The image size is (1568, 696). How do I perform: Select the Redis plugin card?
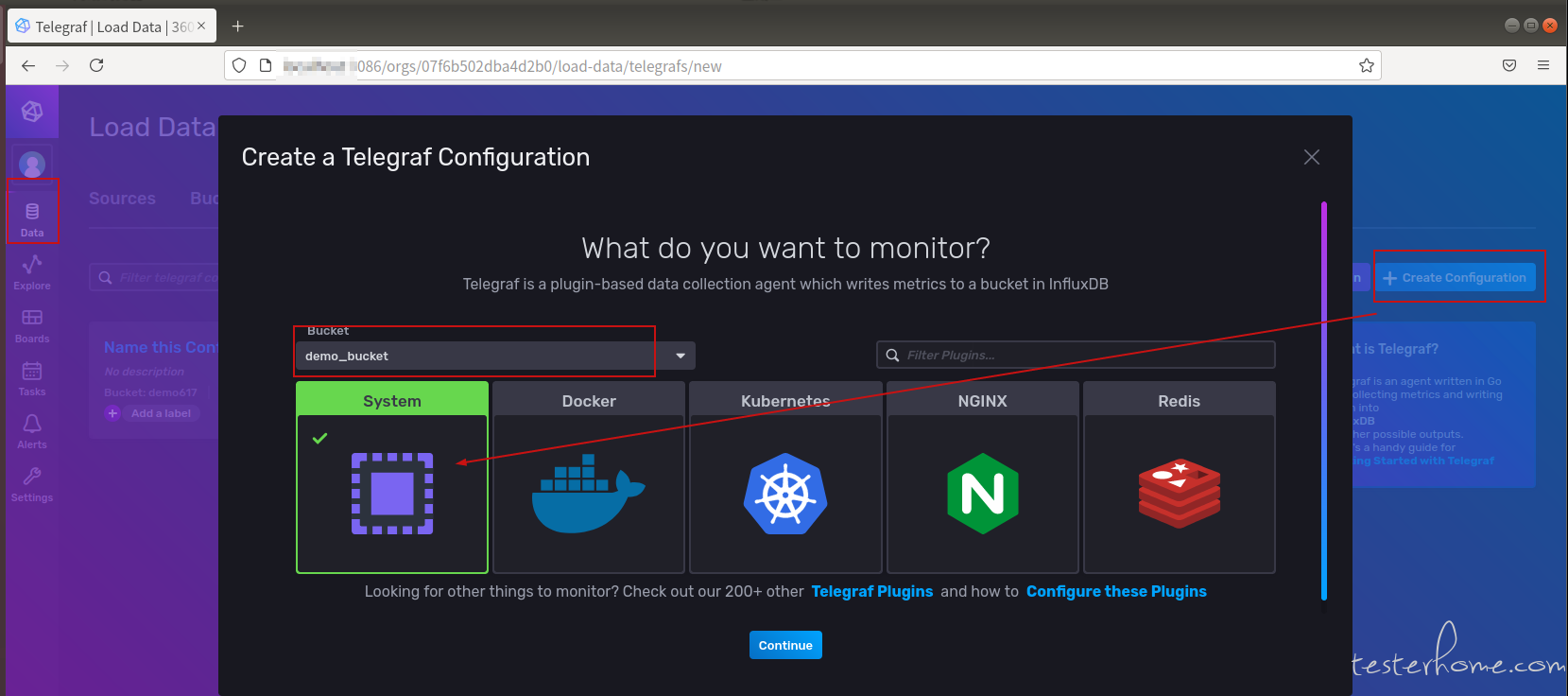[x=1180, y=478]
